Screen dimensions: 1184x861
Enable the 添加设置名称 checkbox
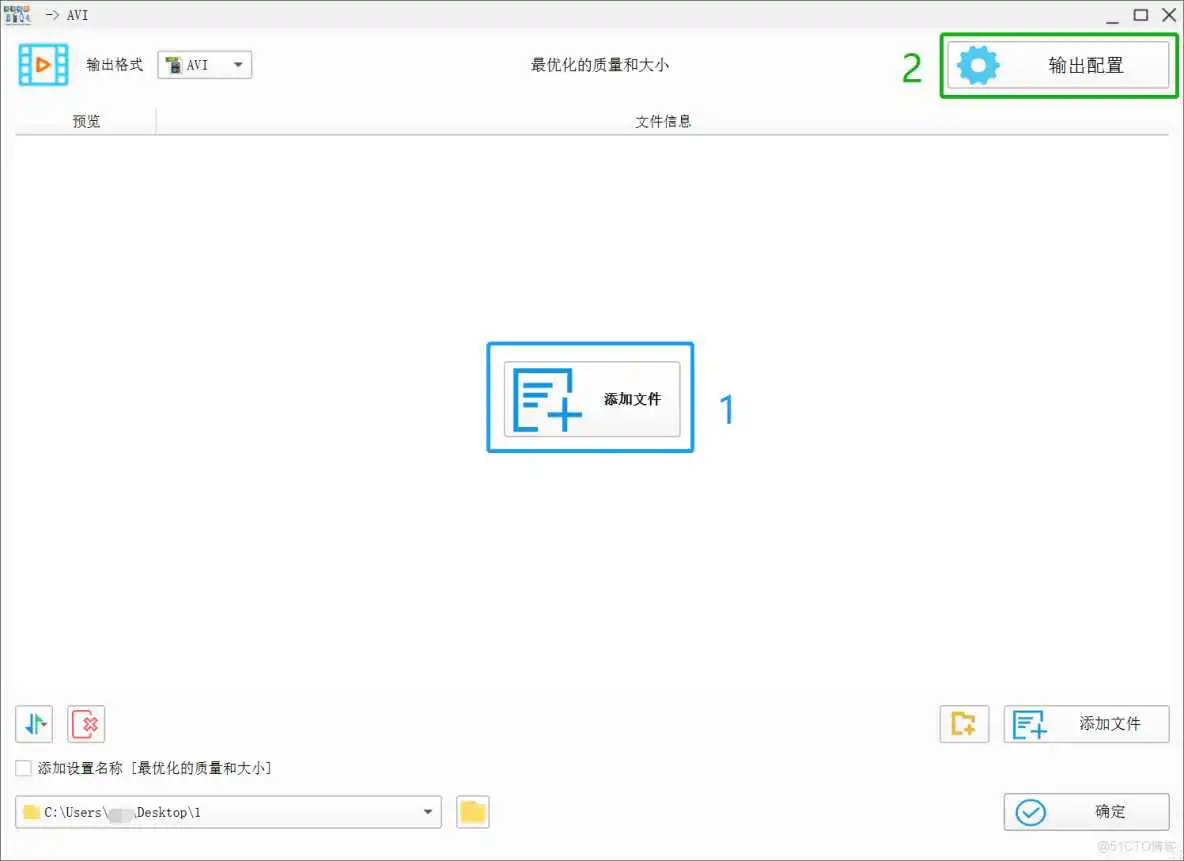point(22,767)
